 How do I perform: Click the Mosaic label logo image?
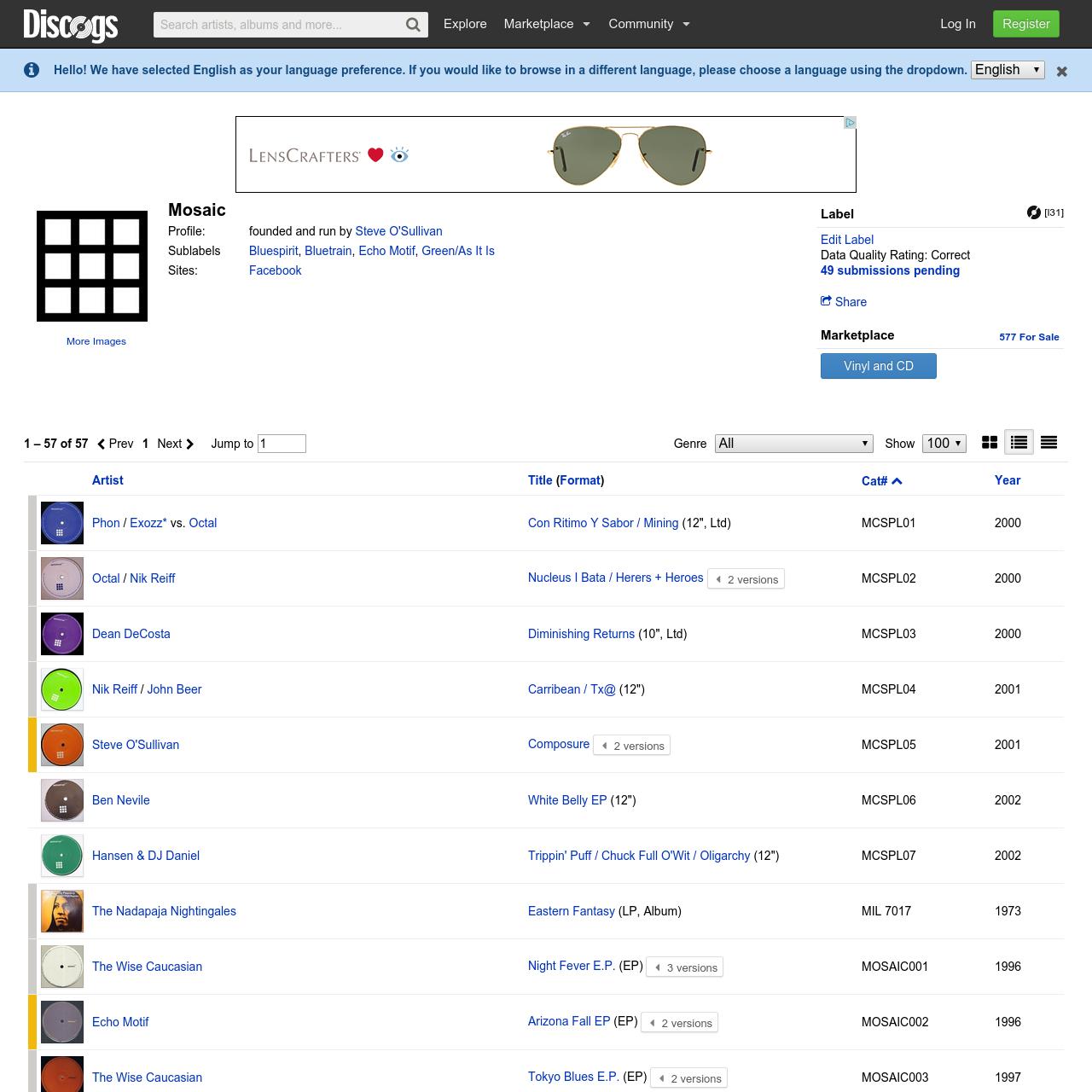click(x=92, y=266)
